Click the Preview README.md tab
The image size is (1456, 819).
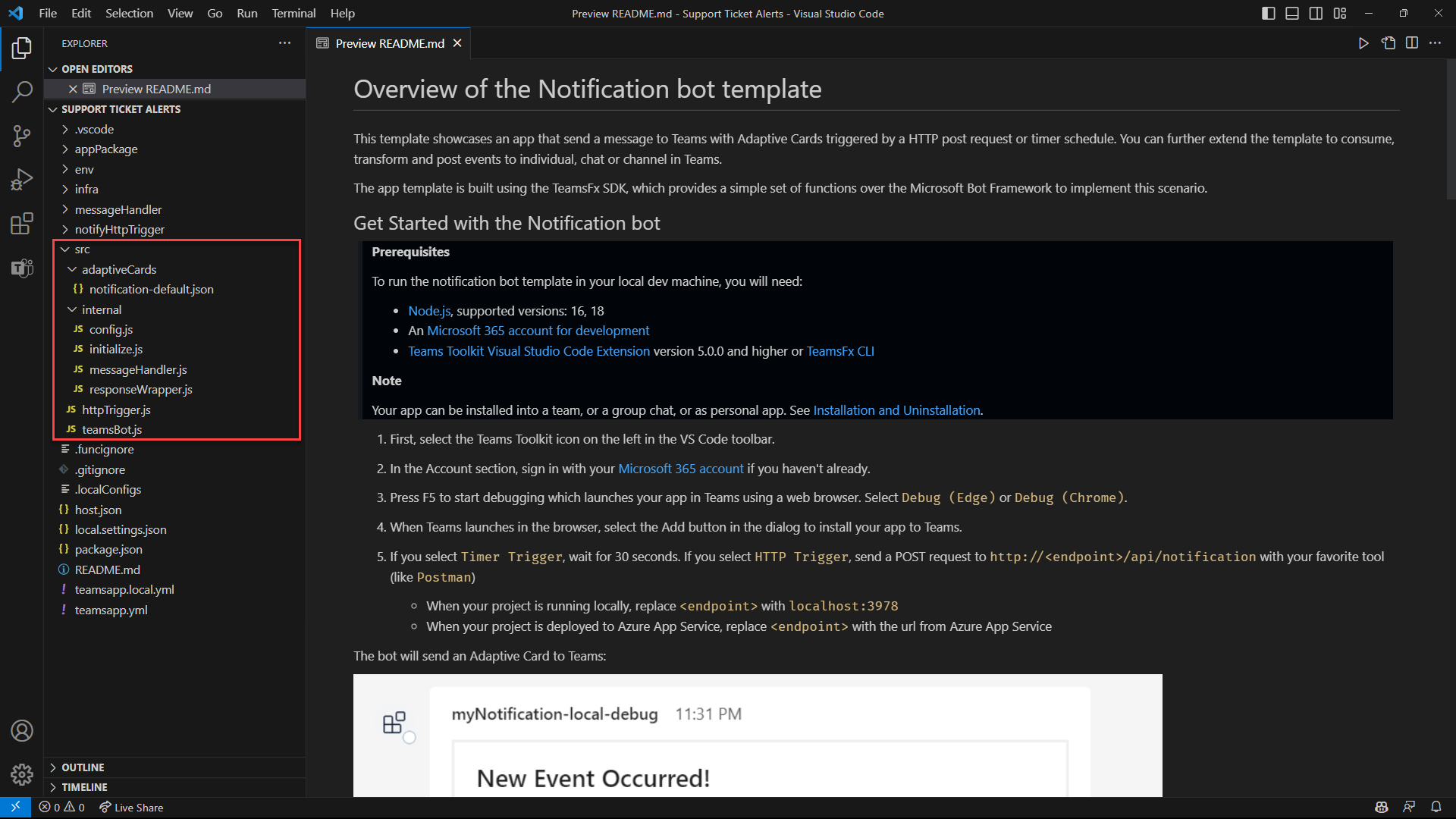[384, 42]
